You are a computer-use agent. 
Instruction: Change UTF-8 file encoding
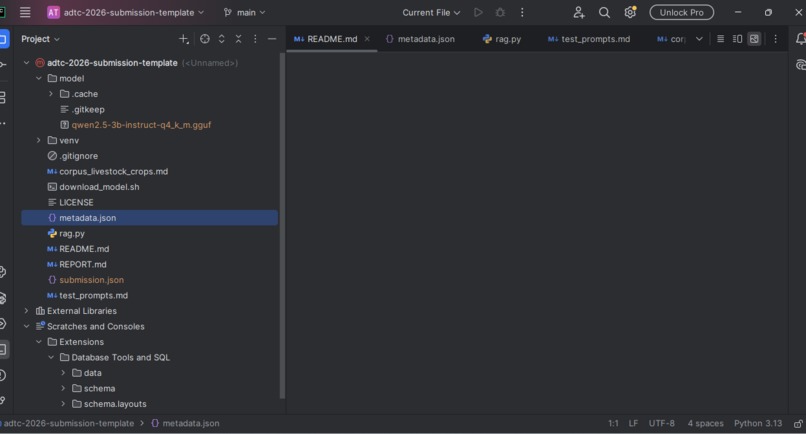coord(662,423)
